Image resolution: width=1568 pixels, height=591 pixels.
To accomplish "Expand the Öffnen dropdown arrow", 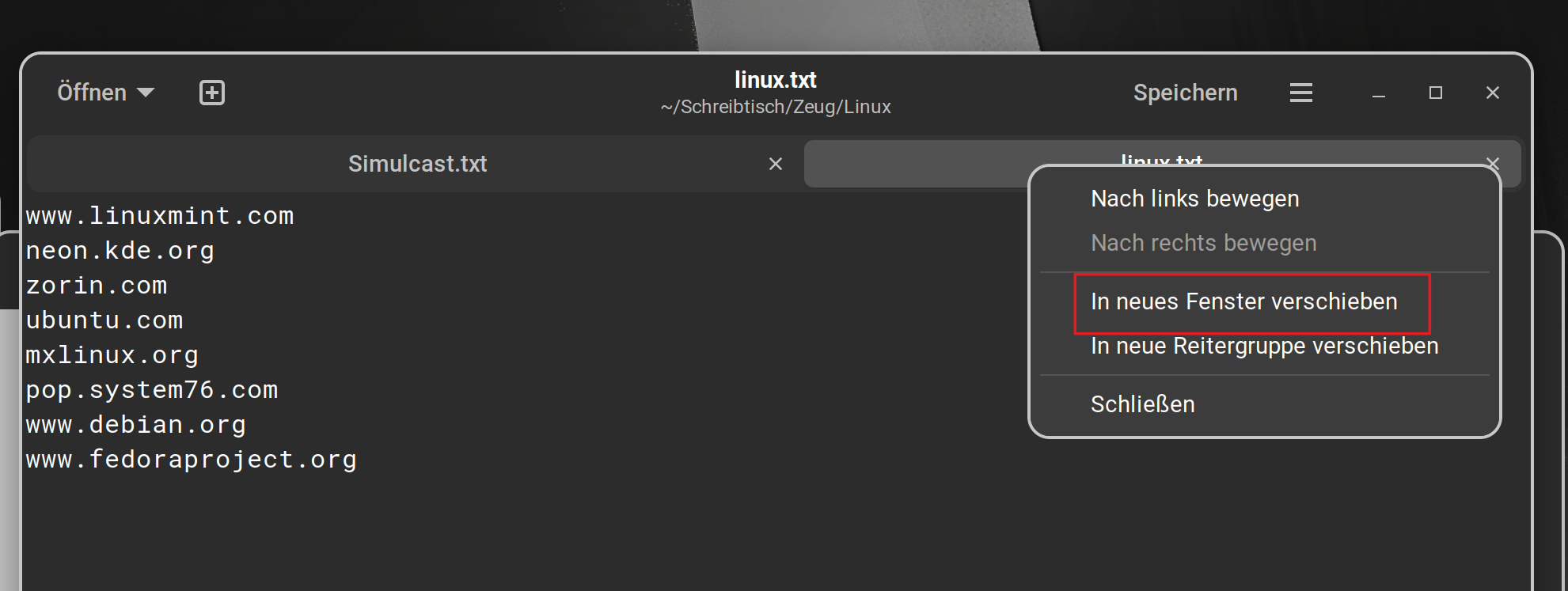I will click(x=146, y=93).
